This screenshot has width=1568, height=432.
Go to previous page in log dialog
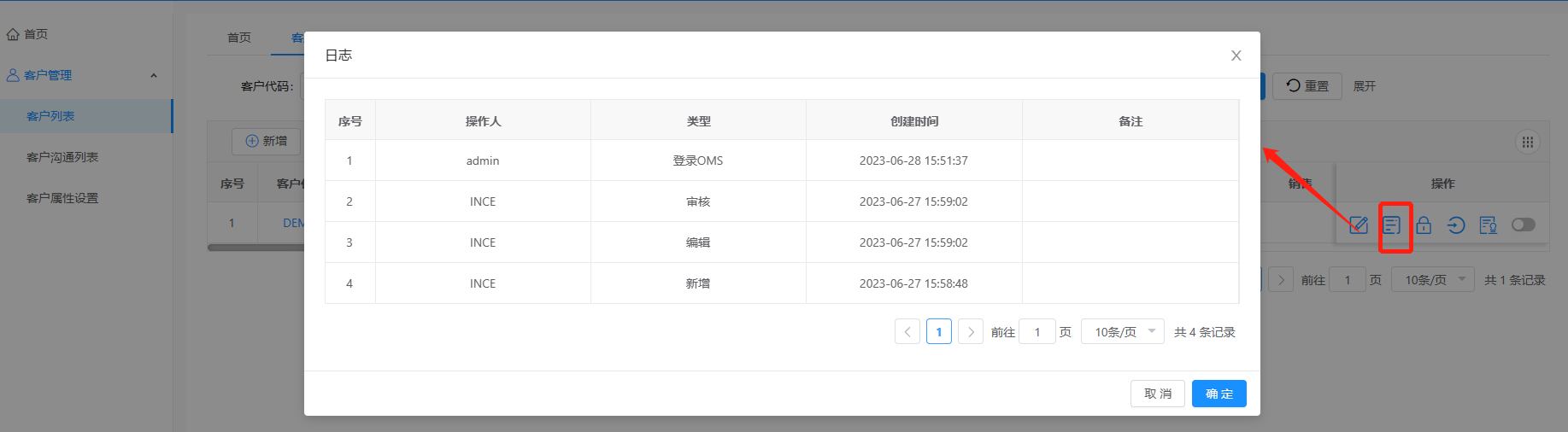pyautogui.click(x=907, y=331)
